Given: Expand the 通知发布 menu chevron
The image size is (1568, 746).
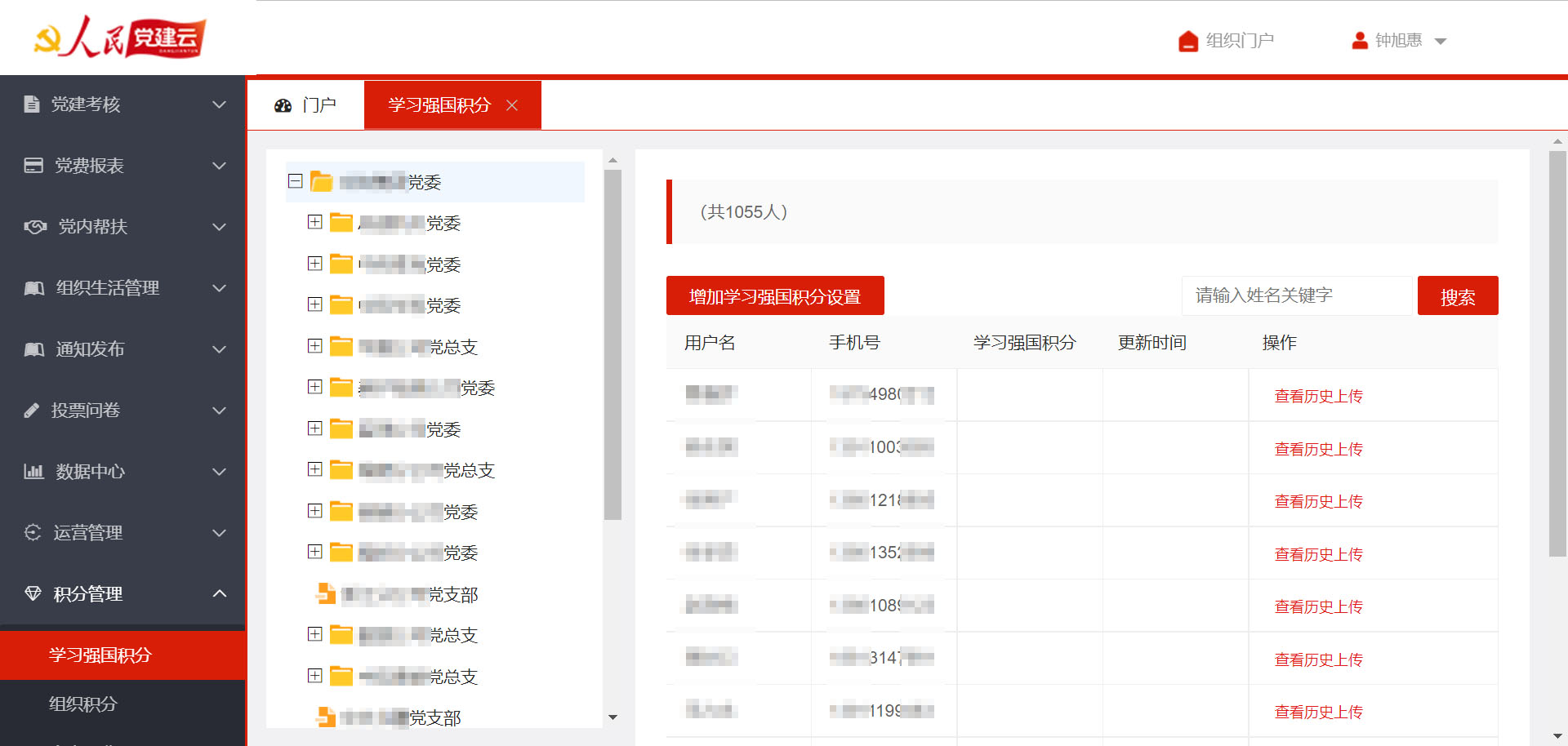Looking at the screenshot, I should (x=219, y=349).
